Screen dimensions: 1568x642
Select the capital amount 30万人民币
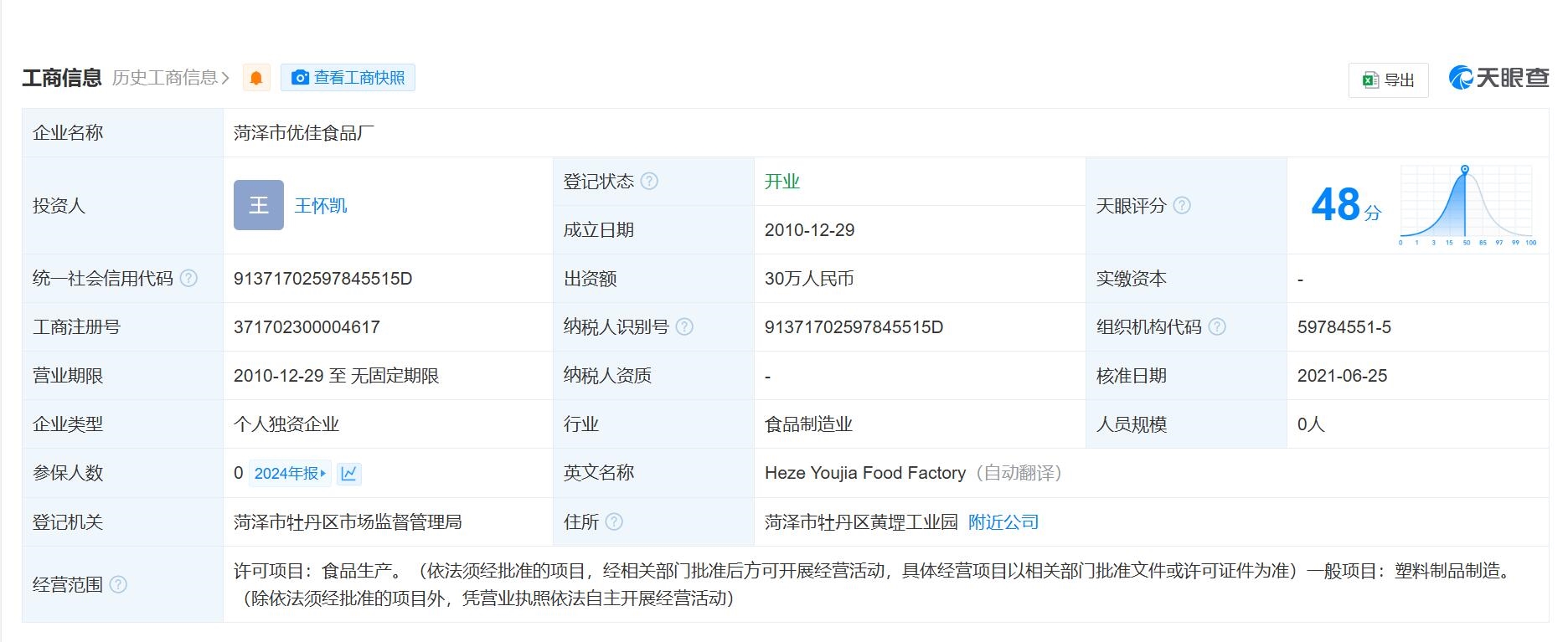point(809,279)
